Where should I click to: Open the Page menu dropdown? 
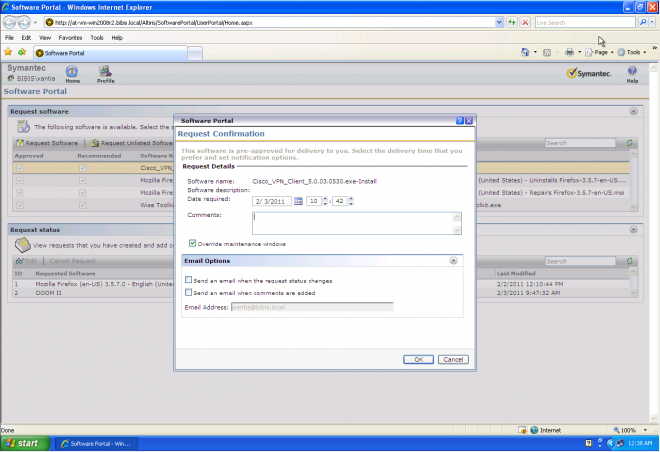[x=599, y=52]
